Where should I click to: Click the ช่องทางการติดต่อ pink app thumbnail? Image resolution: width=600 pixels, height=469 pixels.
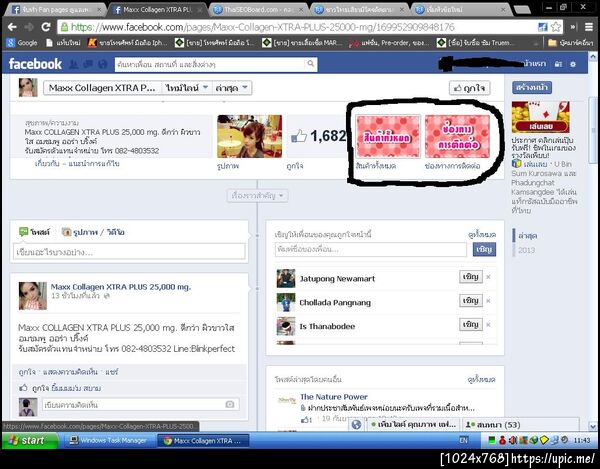[x=457, y=136]
